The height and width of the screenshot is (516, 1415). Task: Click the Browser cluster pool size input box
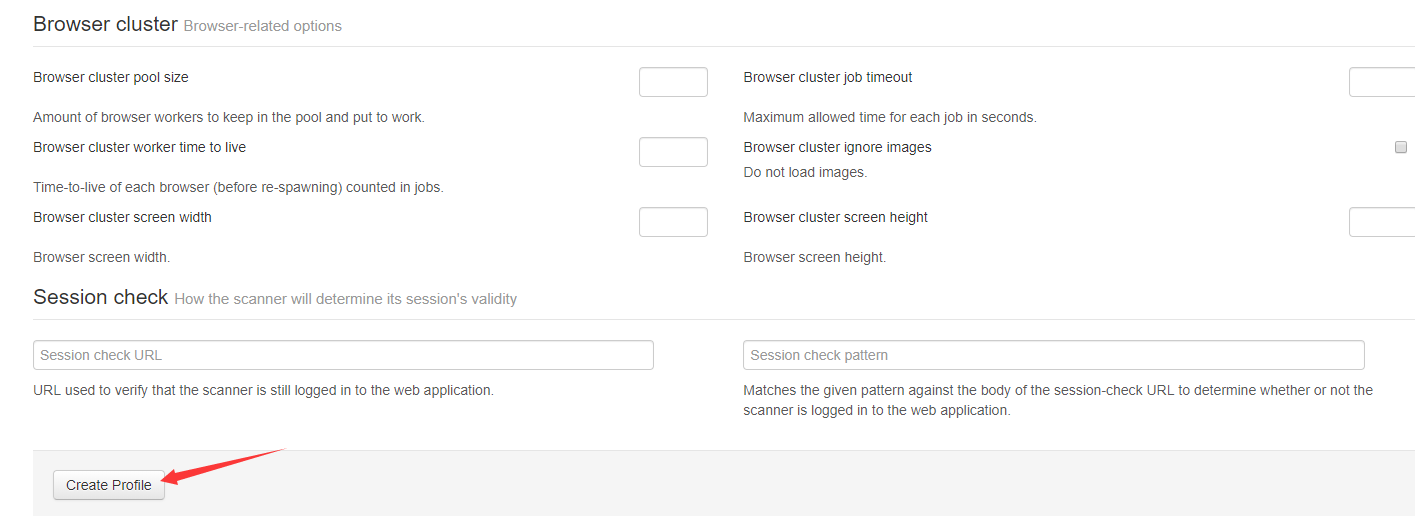673,82
